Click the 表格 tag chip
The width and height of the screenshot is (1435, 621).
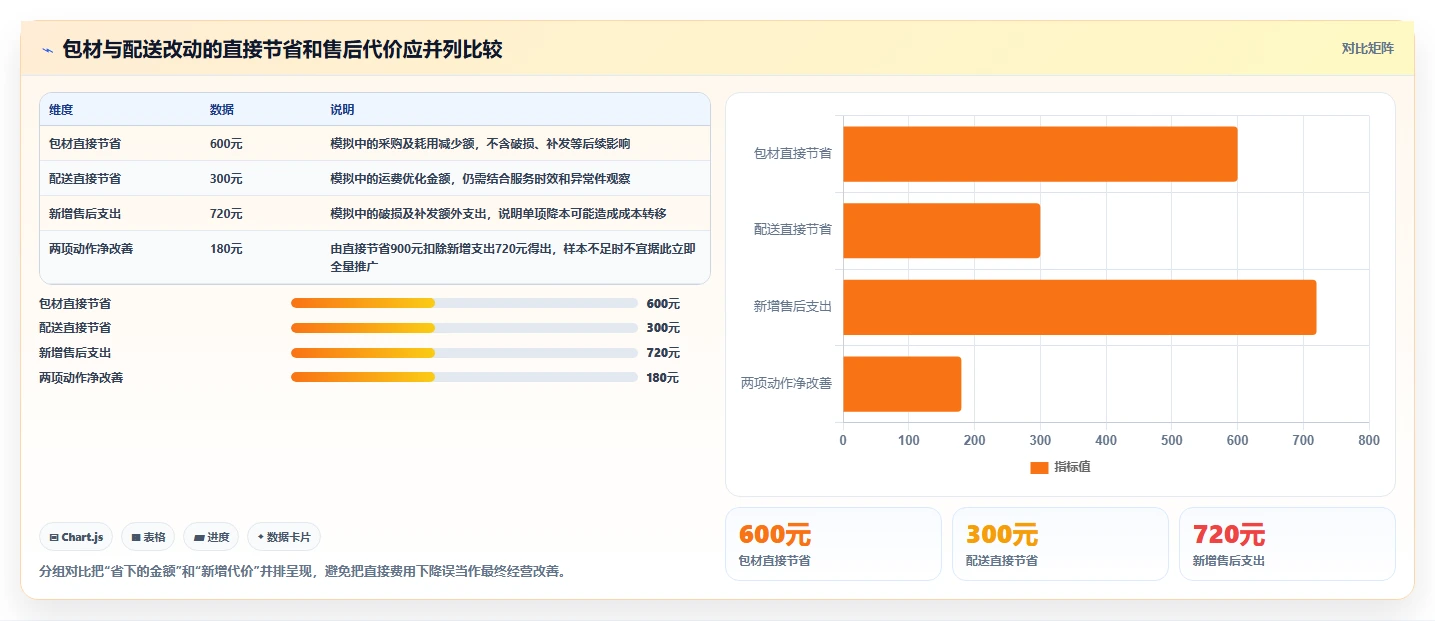[x=148, y=537]
